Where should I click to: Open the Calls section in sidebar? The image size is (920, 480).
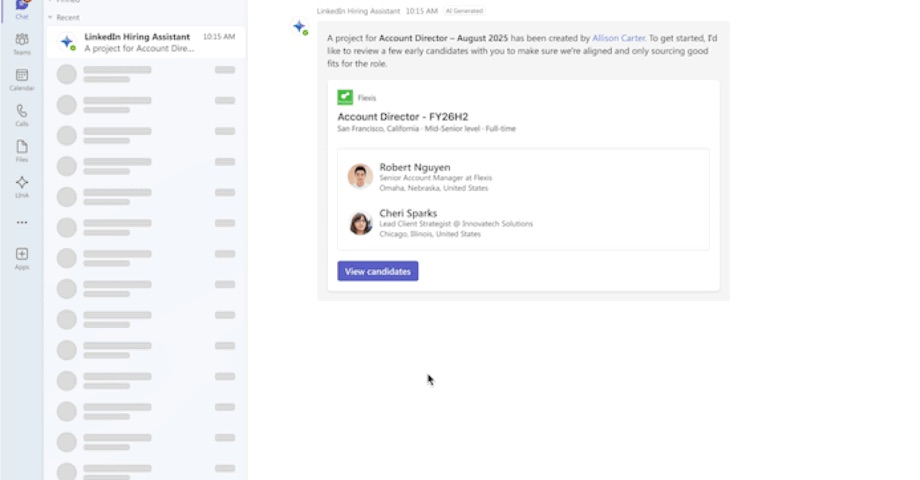[x=22, y=114]
